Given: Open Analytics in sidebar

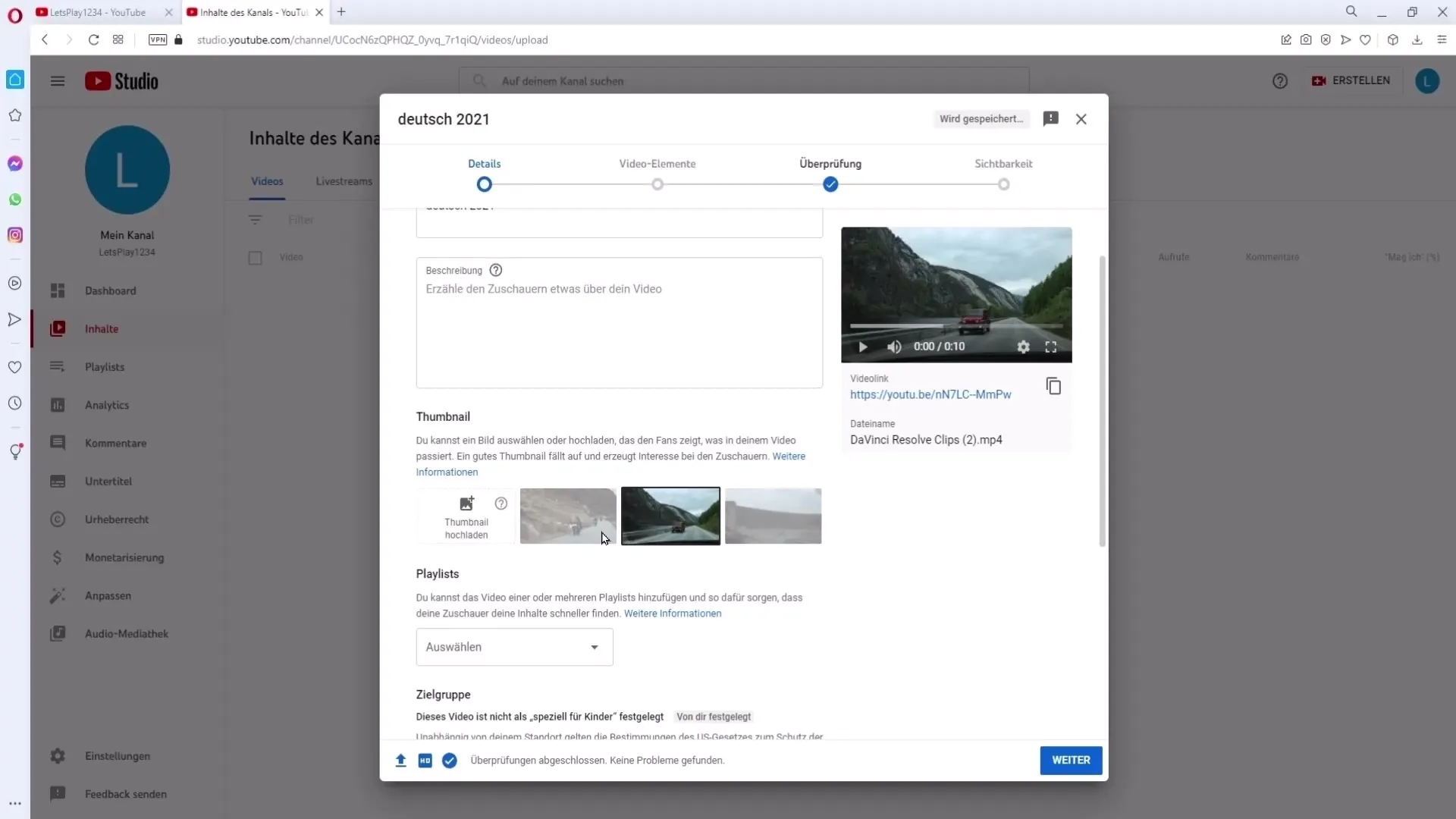Looking at the screenshot, I should [x=127, y=405].
